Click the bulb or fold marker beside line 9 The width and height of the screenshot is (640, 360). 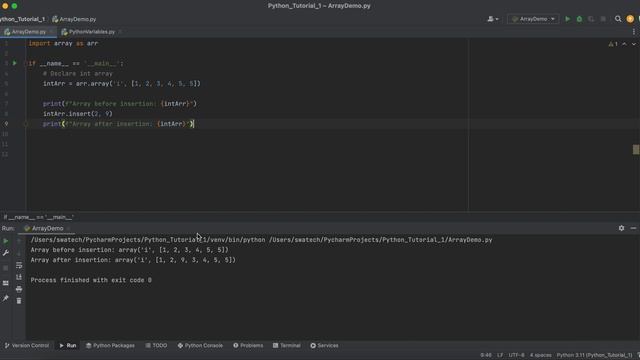26,124
